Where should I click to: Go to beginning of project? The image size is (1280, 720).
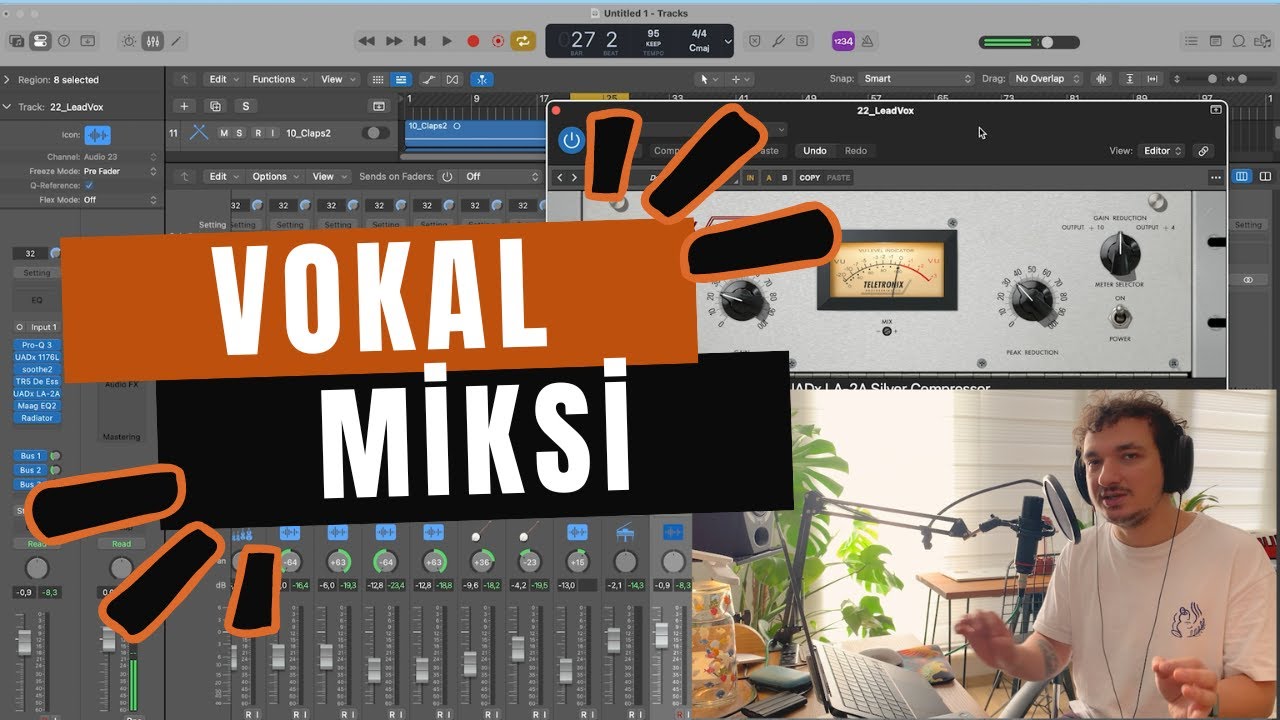420,41
